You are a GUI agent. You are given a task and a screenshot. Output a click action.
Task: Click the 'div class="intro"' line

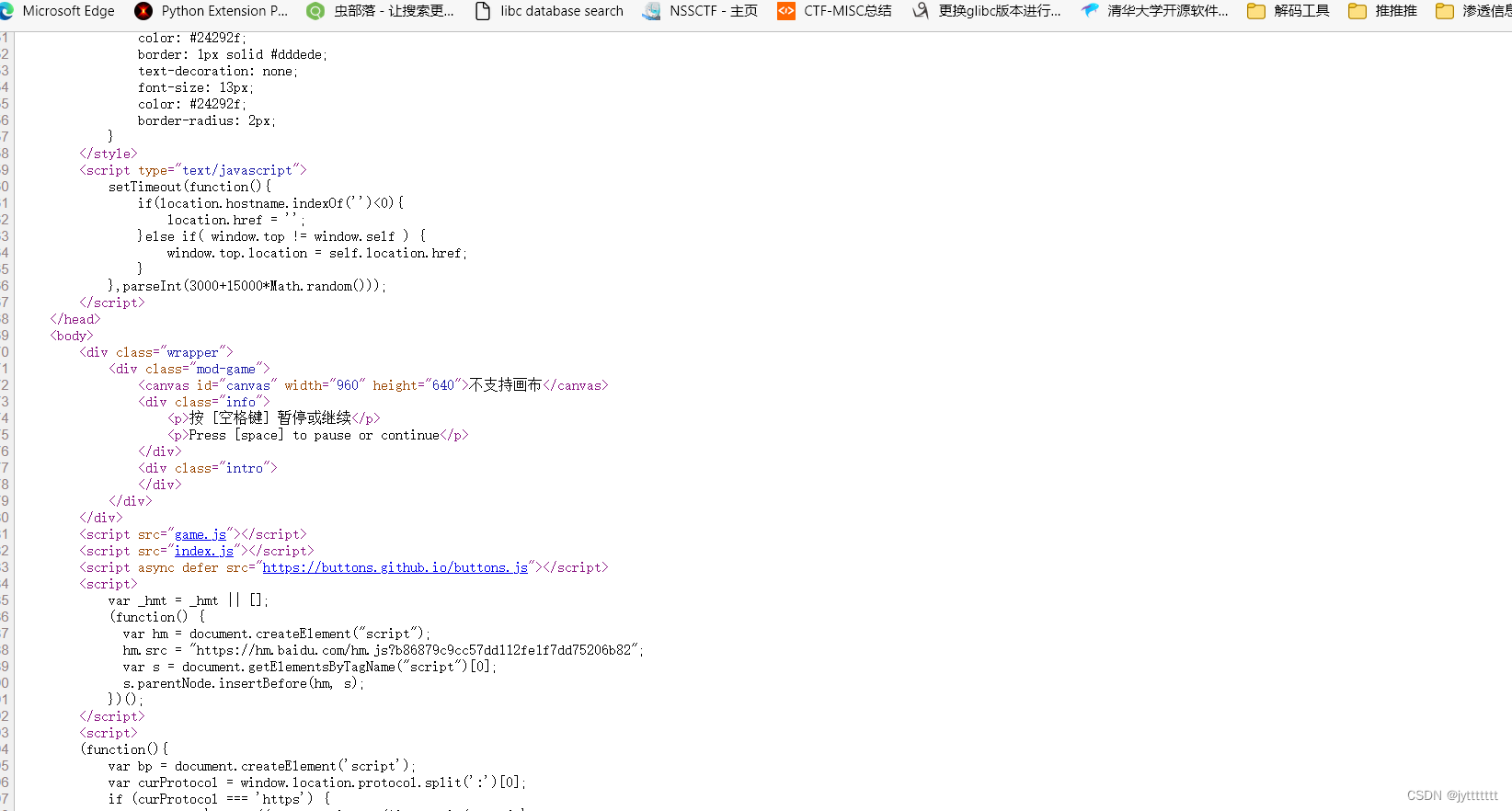[208, 468]
